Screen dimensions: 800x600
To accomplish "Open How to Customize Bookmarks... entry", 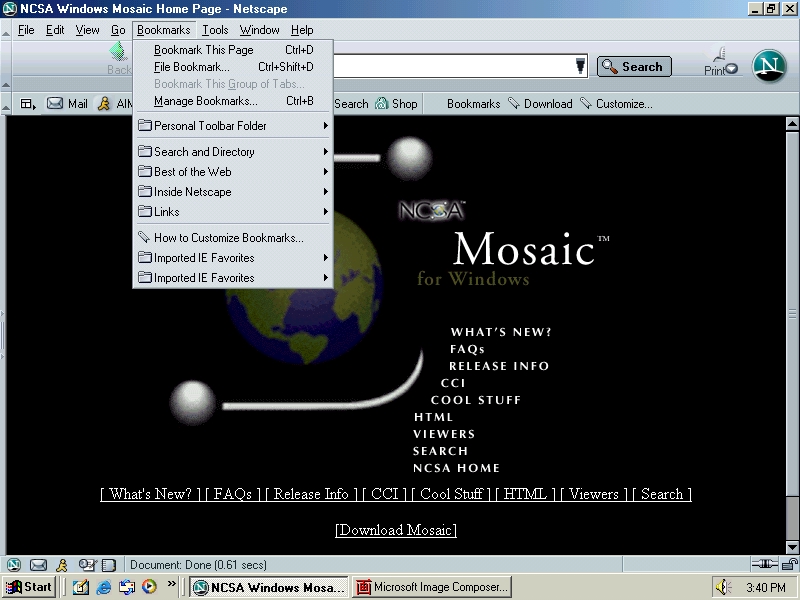I will 233,238.
